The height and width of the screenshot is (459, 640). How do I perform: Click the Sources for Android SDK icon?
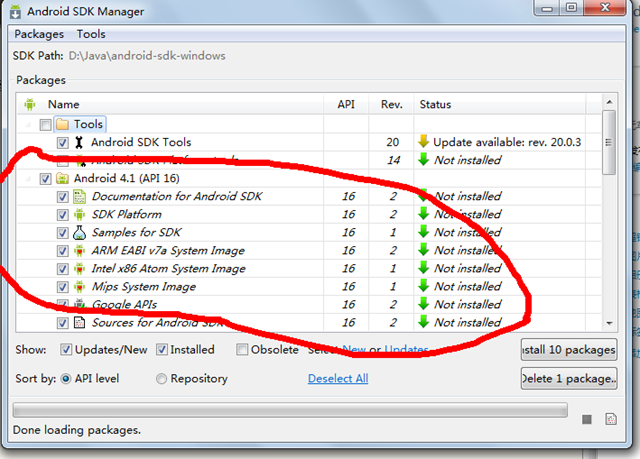coord(79,322)
